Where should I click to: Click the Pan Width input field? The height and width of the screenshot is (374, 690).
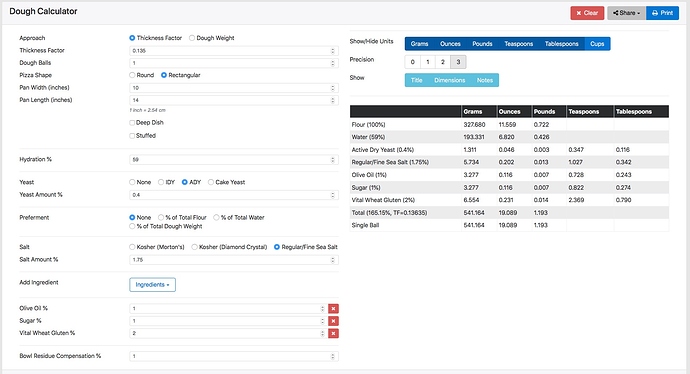coord(234,88)
